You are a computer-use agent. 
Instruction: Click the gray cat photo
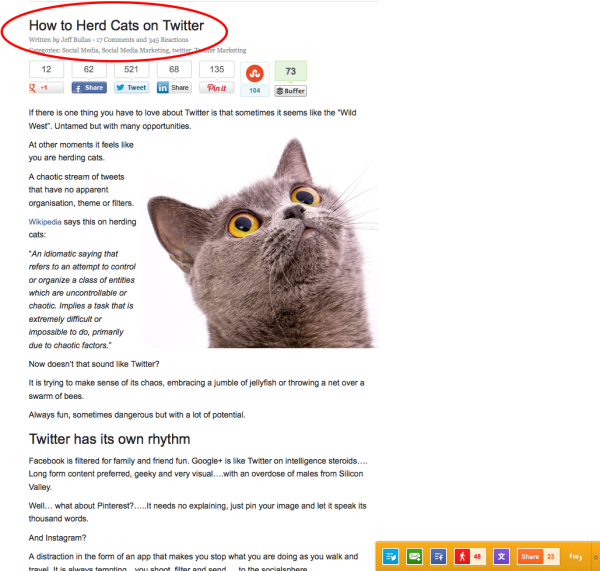261,242
